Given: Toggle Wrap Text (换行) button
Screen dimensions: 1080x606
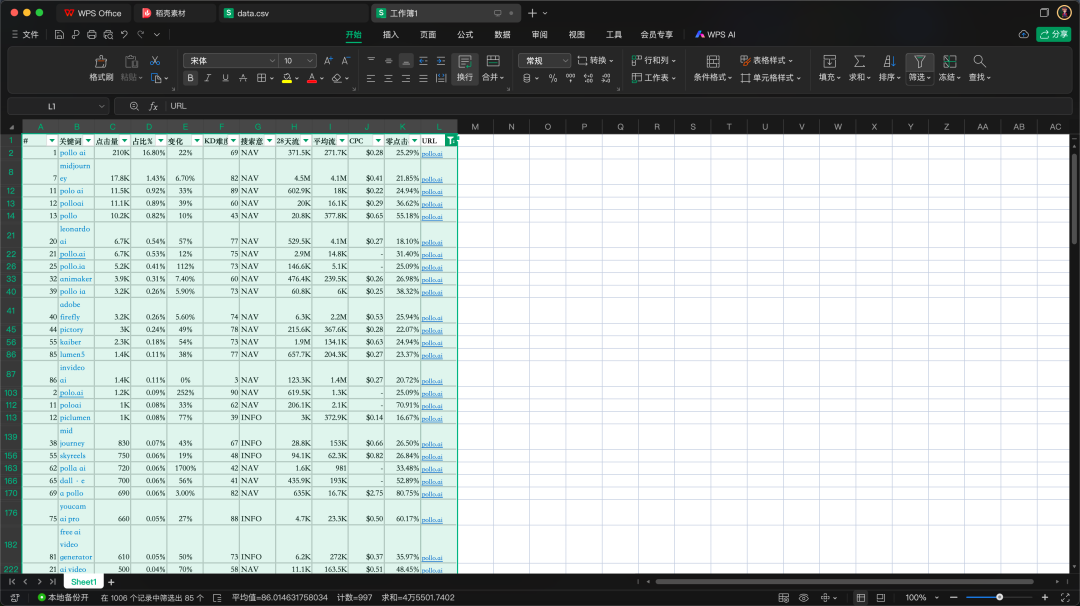Looking at the screenshot, I should point(465,68).
